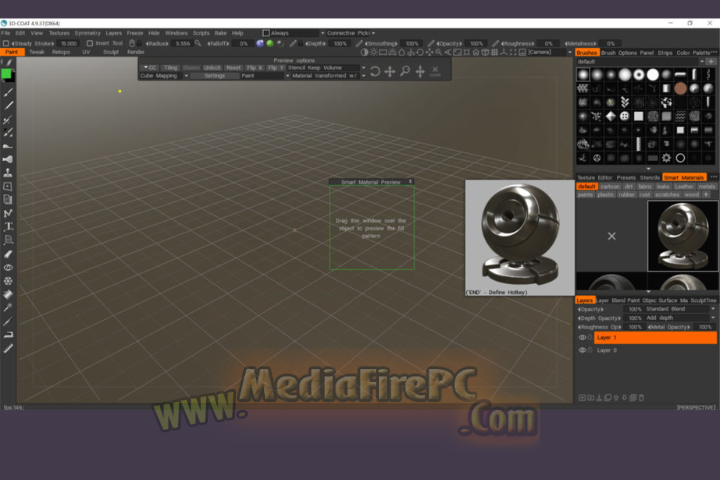Click plus button next to default brush set
The height and width of the screenshot is (480, 720).
click(711, 62)
